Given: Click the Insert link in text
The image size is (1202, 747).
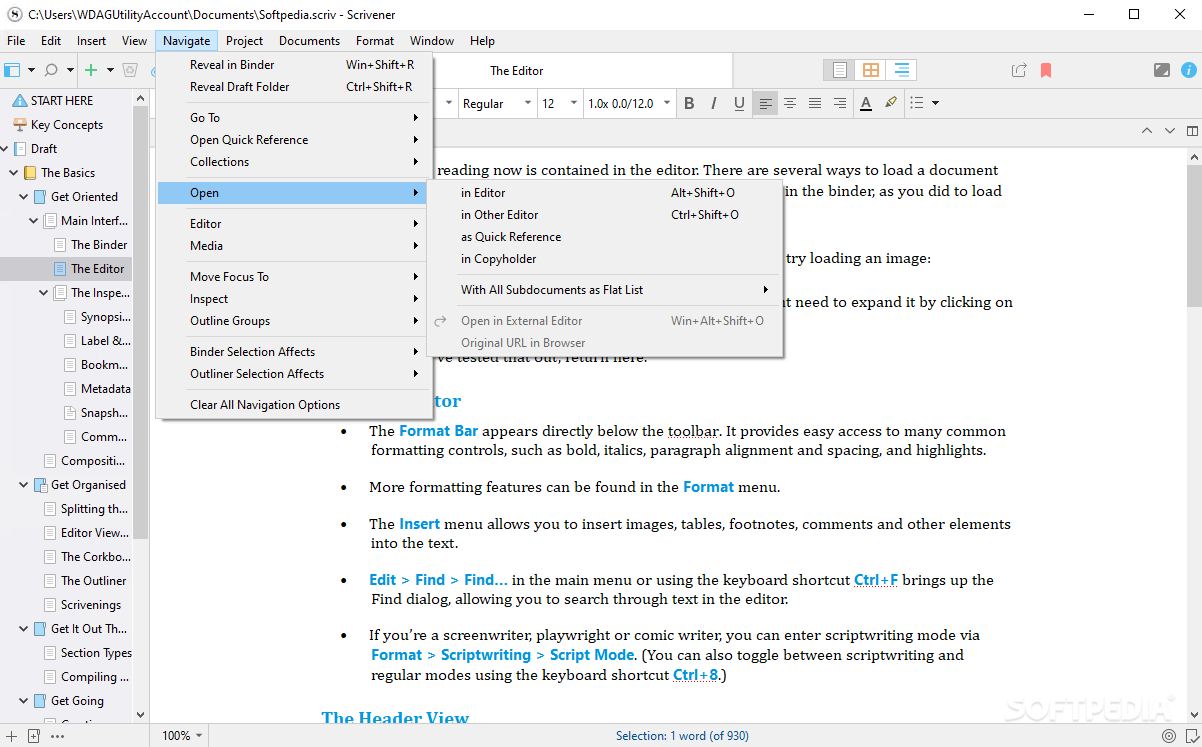Looking at the screenshot, I should pos(419,523).
